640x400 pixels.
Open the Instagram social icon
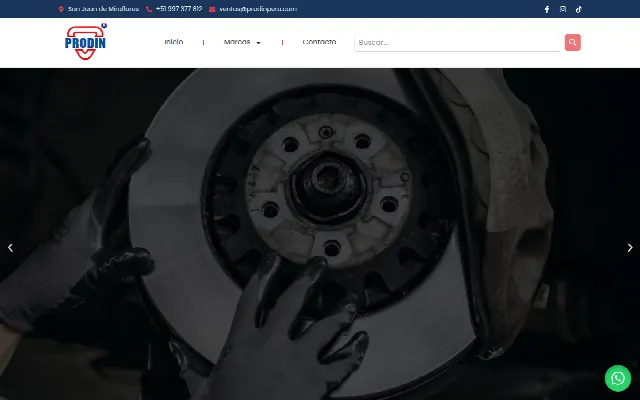point(563,9)
